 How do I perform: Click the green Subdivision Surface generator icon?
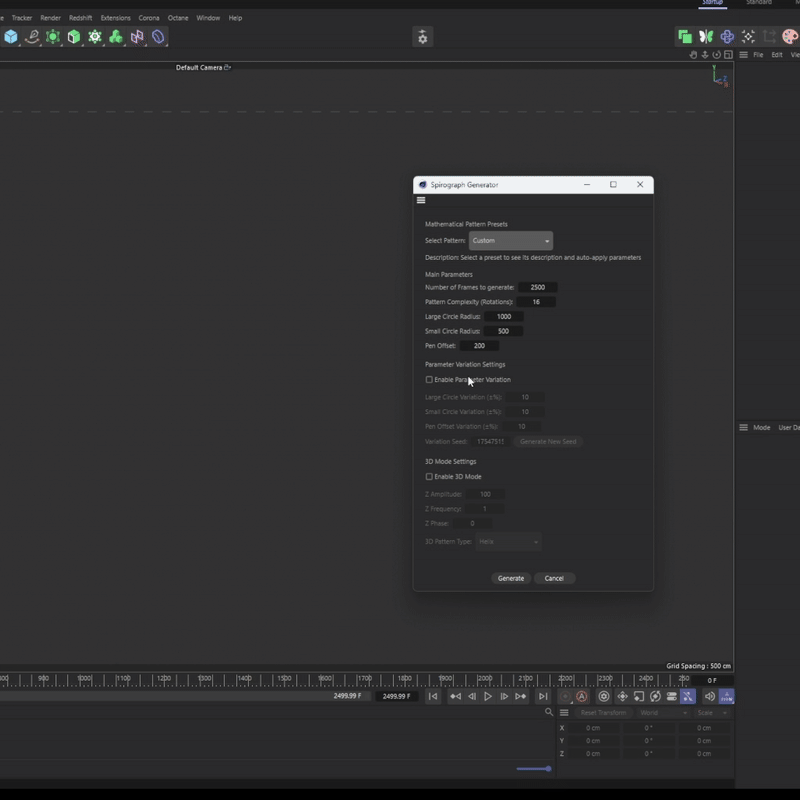[x=53, y=37]
